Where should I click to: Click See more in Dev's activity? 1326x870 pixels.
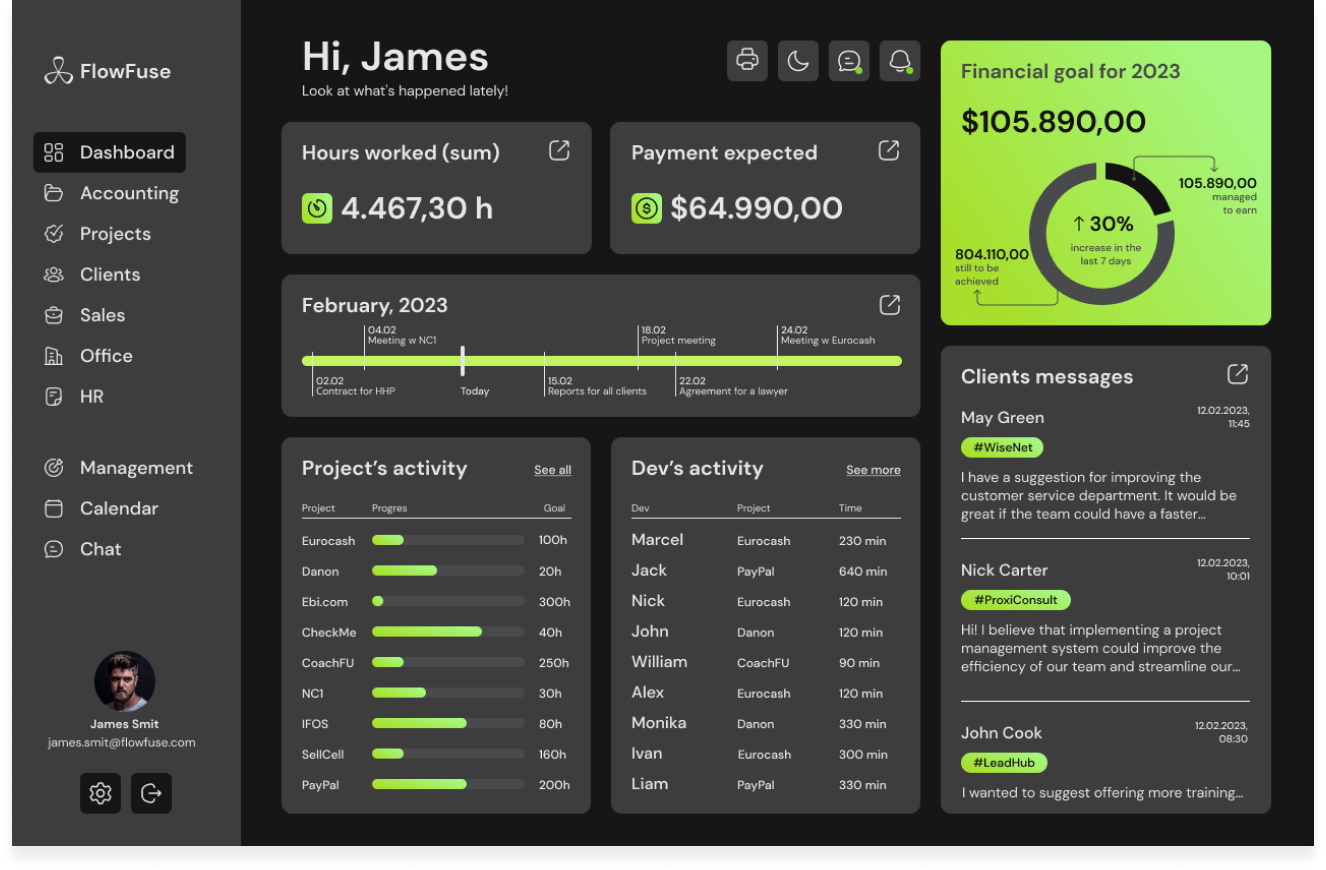[873, 470]
